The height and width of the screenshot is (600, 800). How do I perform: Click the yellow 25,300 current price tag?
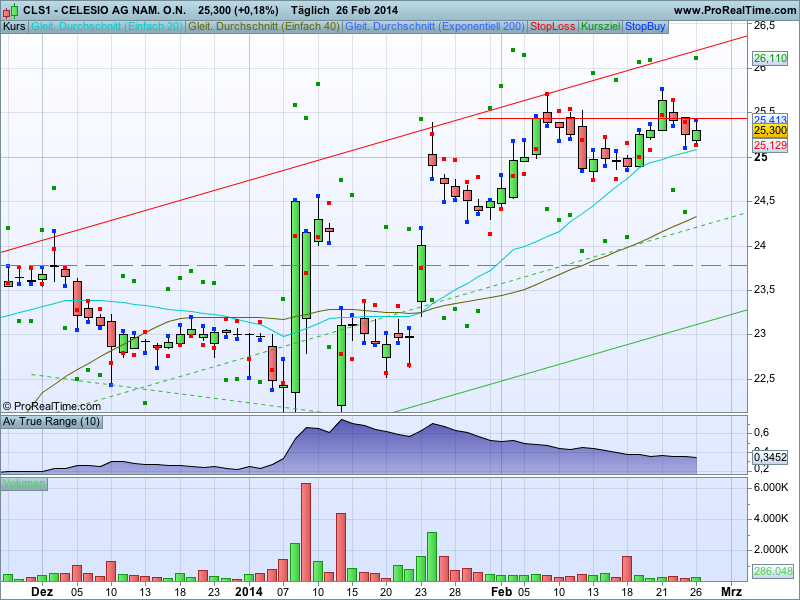769,131
